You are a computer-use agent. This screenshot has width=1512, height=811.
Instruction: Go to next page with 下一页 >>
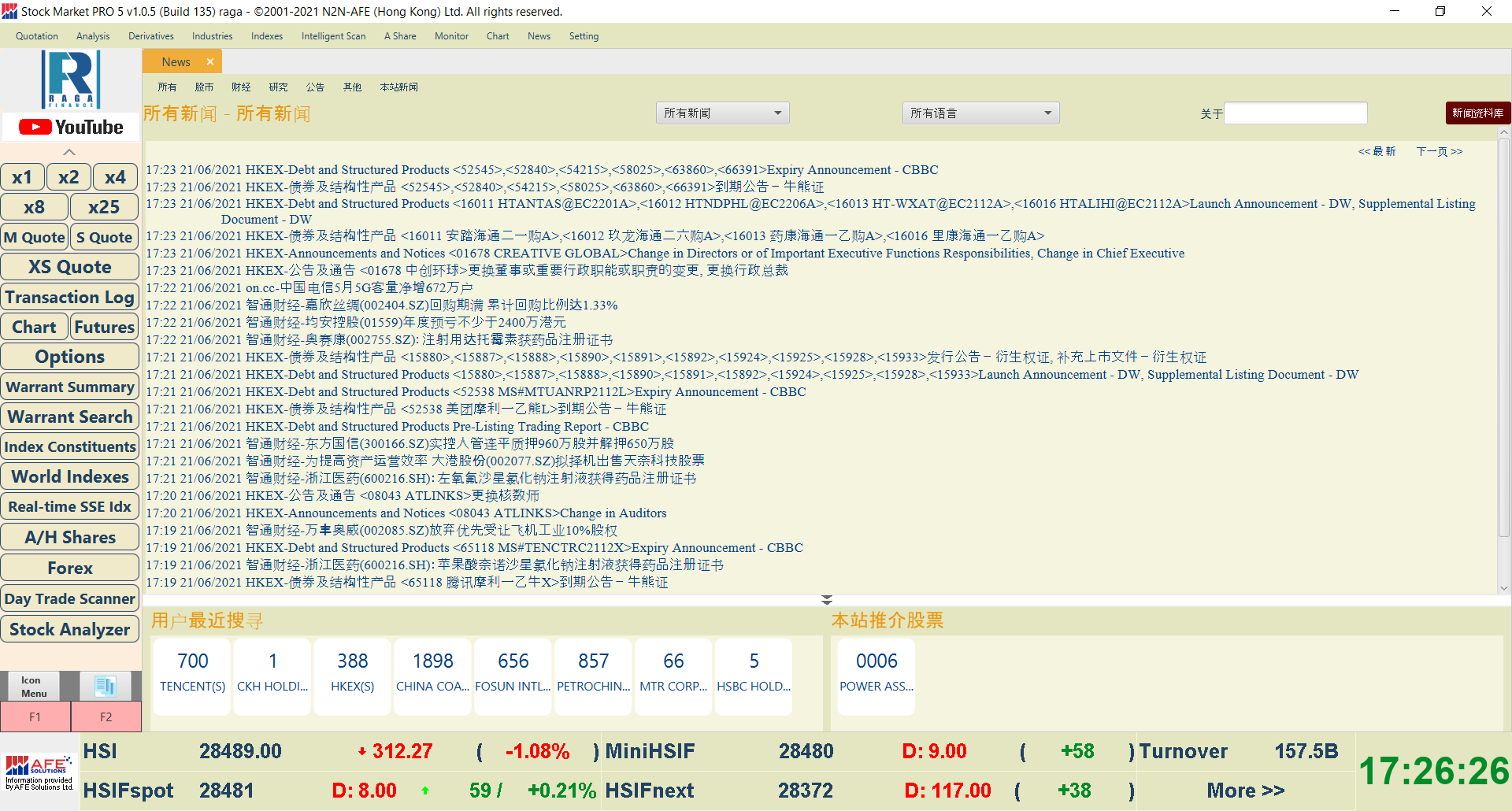[x=1439, y=151]
